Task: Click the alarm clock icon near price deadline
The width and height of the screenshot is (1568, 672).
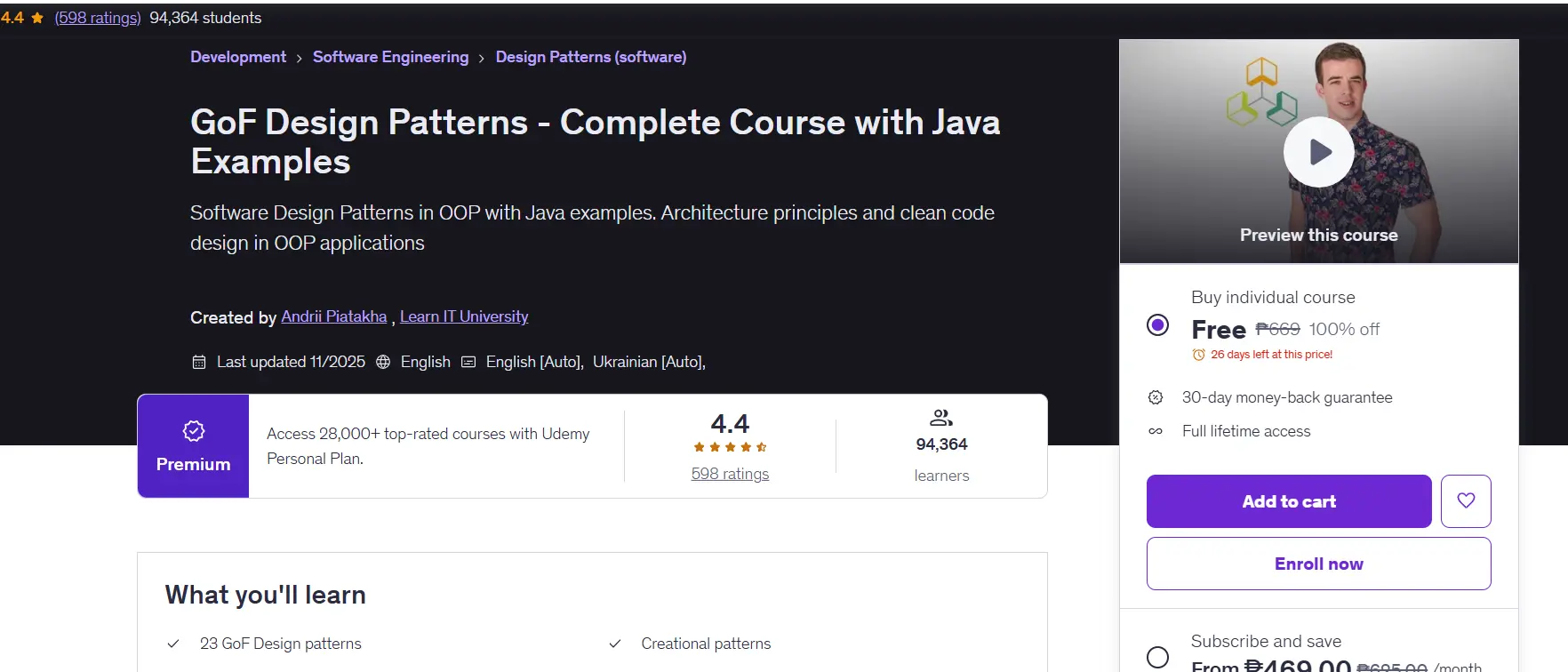Action: point(1198,355)
